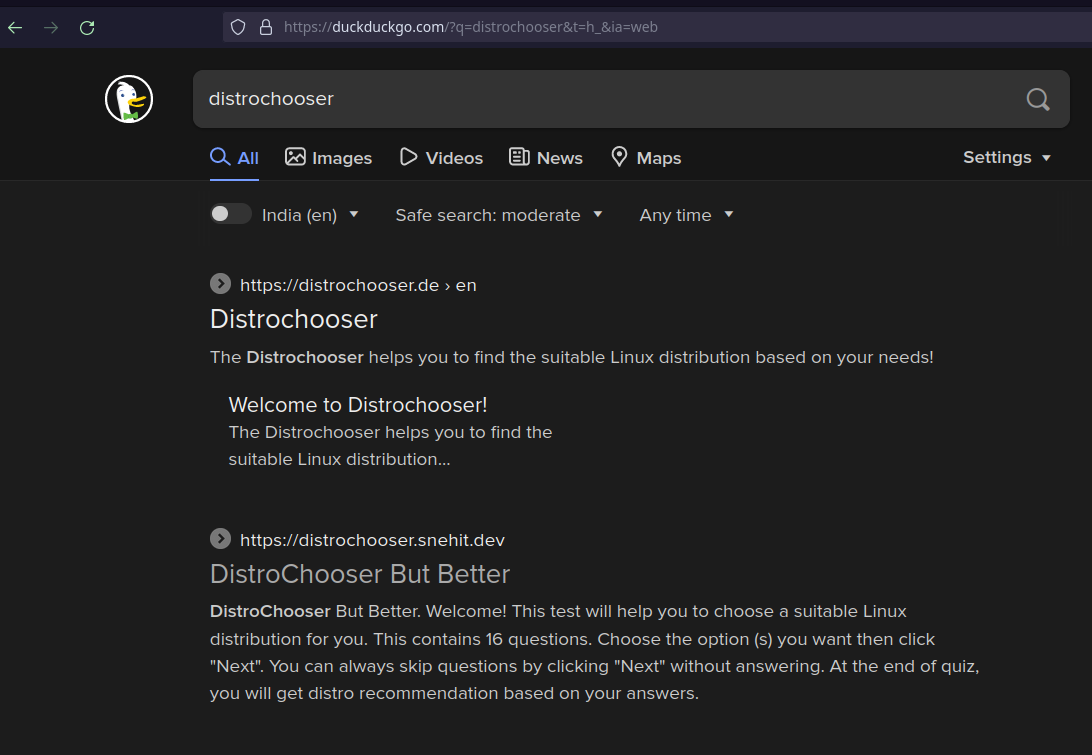The height and width of the screenshot is (755, 1092).
Task: Reload the page with refresh icon
Action: coord(87,28)
